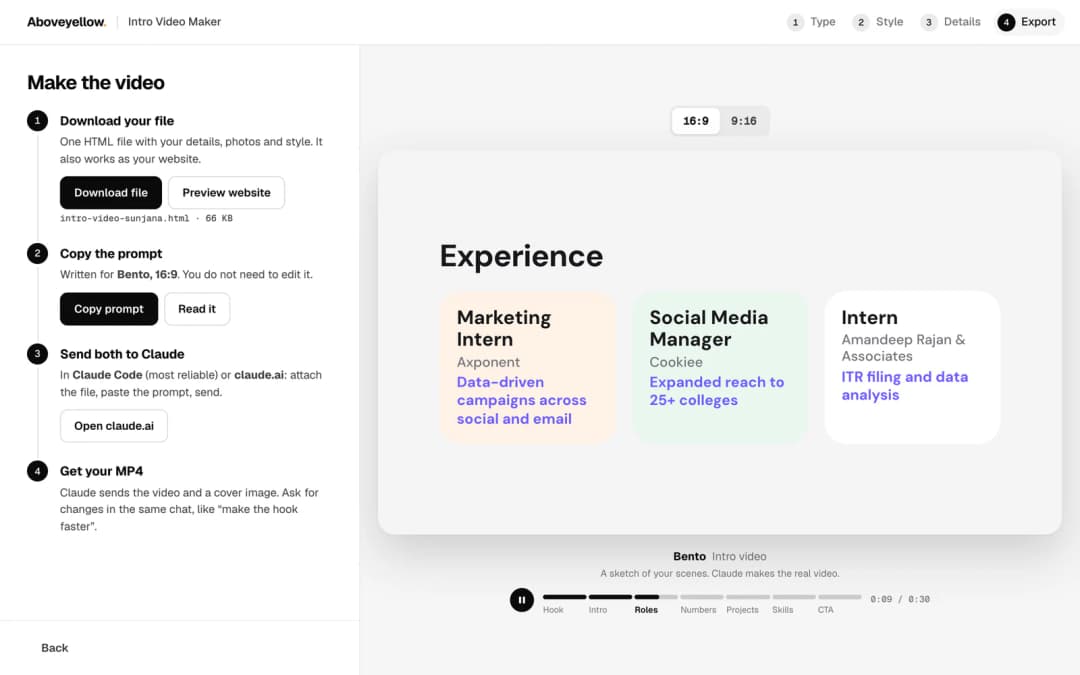Jump to the Skills scene segment
The width and height of the screenshot is (1080, 675).
793,602
